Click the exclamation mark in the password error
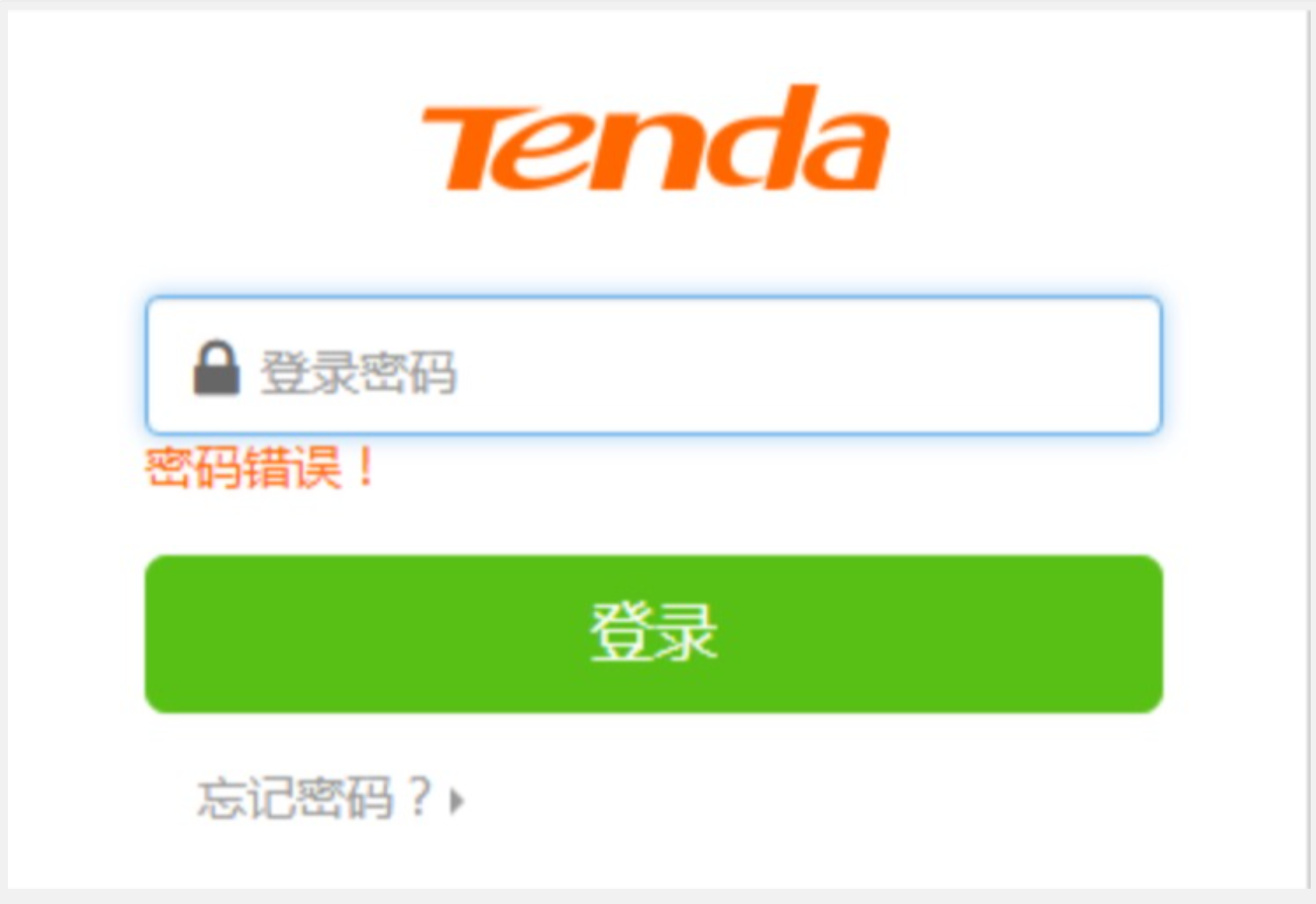Screen dimensions: 1316x904 (365, 467)
